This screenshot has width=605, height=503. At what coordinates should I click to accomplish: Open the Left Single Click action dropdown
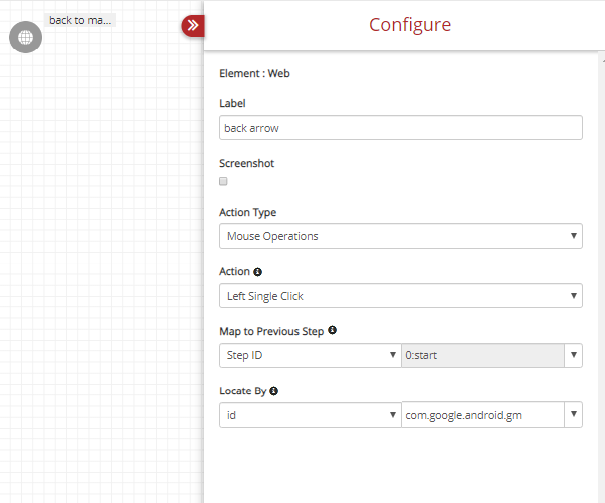(x=401, y=295)
